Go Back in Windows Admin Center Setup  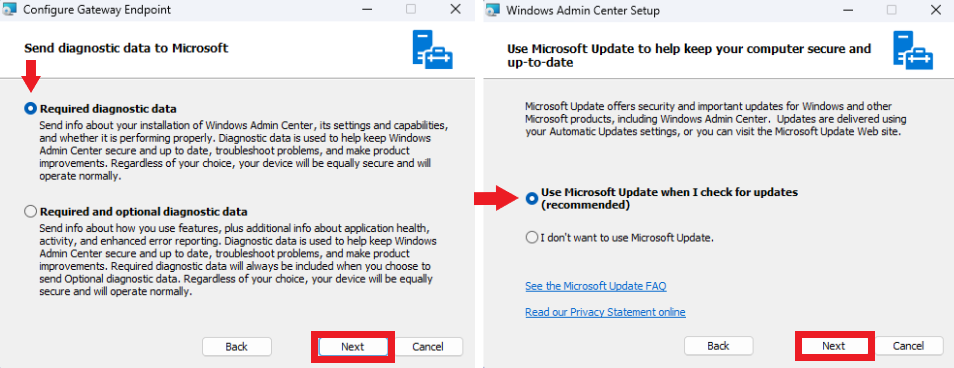click(x=719, y=346)
